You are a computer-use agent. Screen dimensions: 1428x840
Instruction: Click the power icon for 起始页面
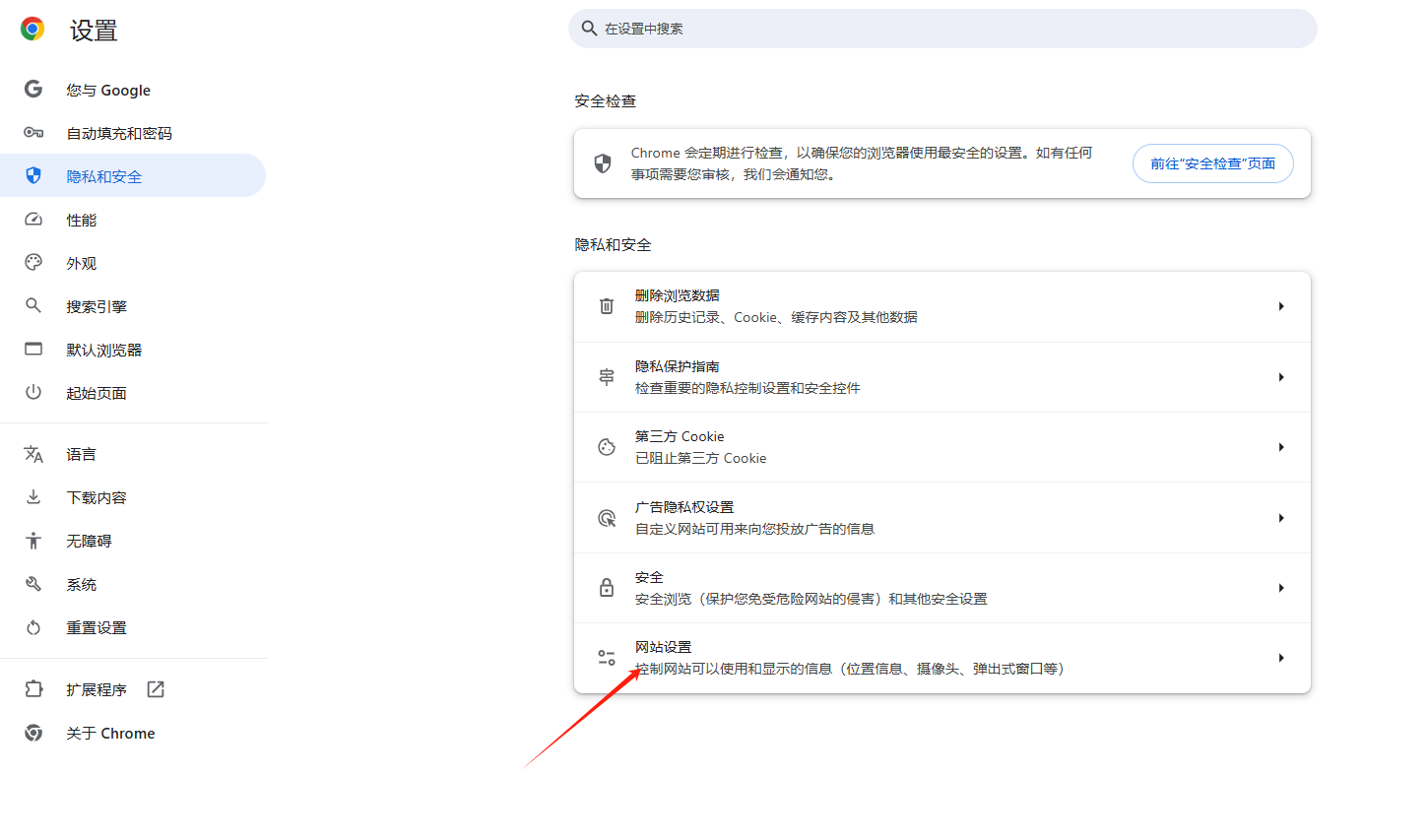click(x=33, y=392)
